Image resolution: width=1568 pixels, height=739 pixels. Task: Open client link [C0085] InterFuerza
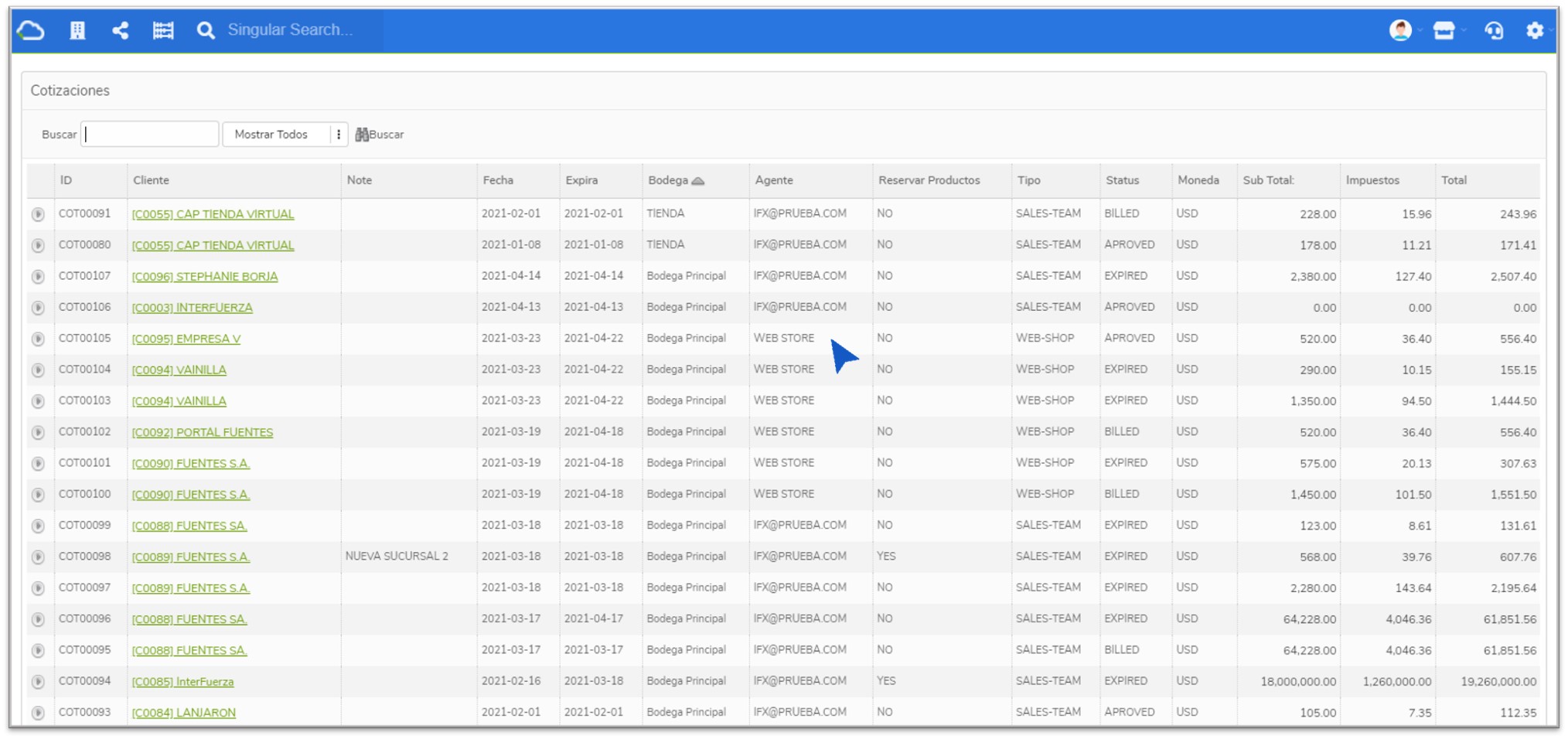pos(182,682)
